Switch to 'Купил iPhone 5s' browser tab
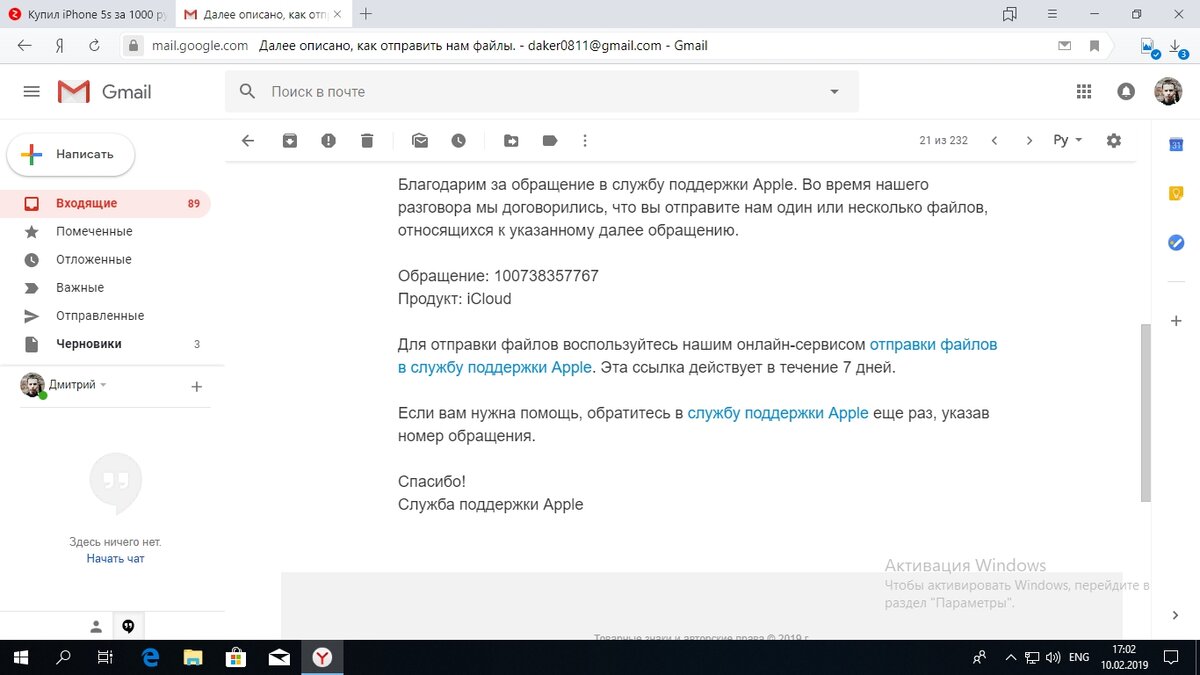1200x675 pixels. pyautogui.click(x=89, y=14)
